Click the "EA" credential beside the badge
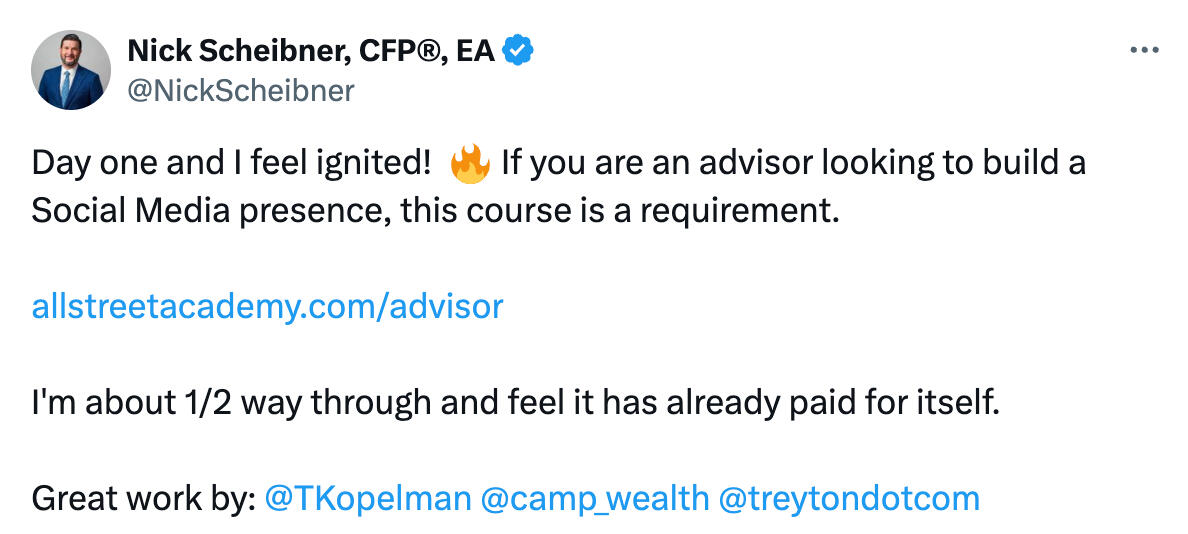The height and width of the screenshot is (534, 1188). (474, 50)
